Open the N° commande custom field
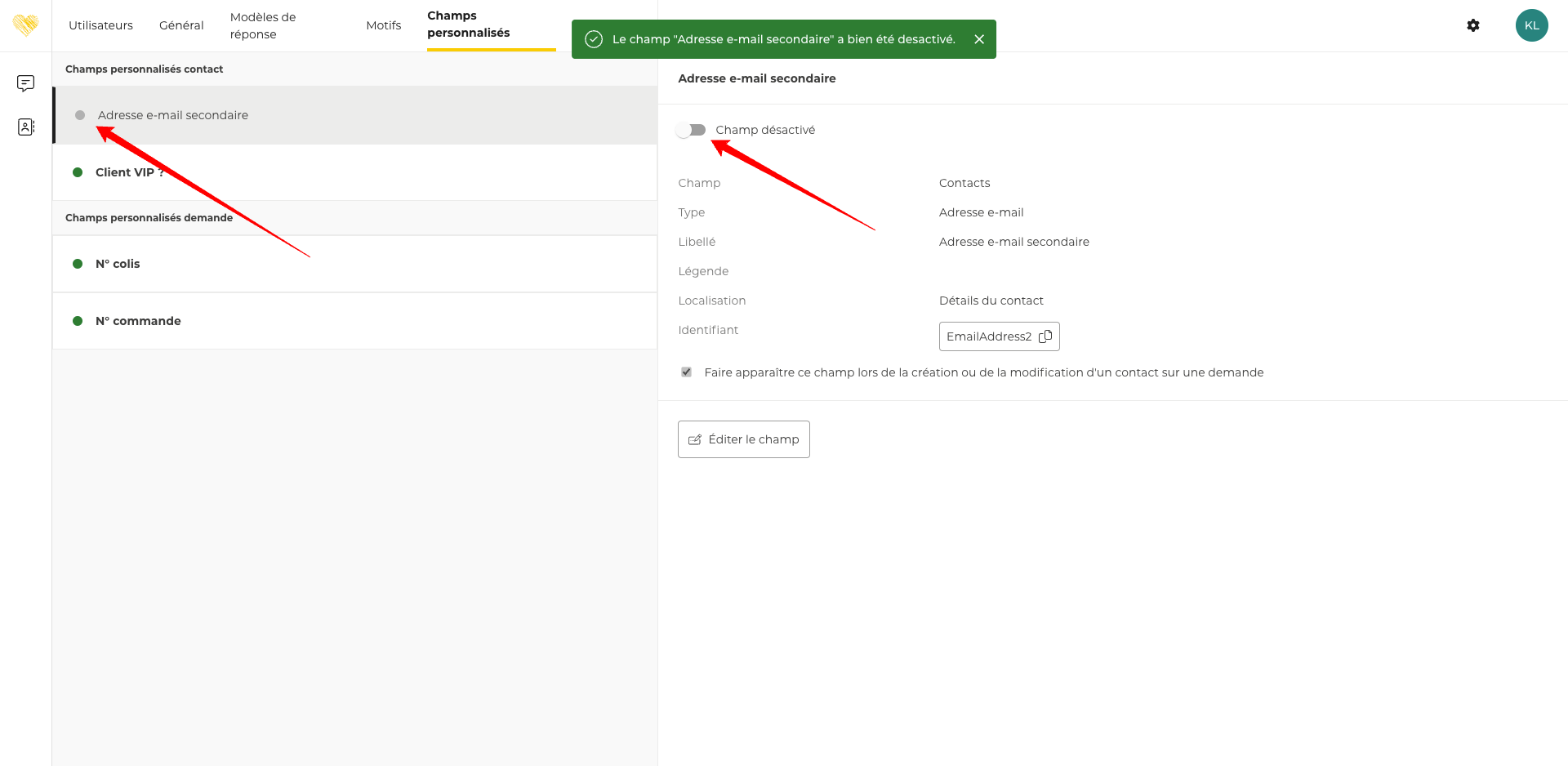This screenshot has height=766, width=1568. (138, 321)
